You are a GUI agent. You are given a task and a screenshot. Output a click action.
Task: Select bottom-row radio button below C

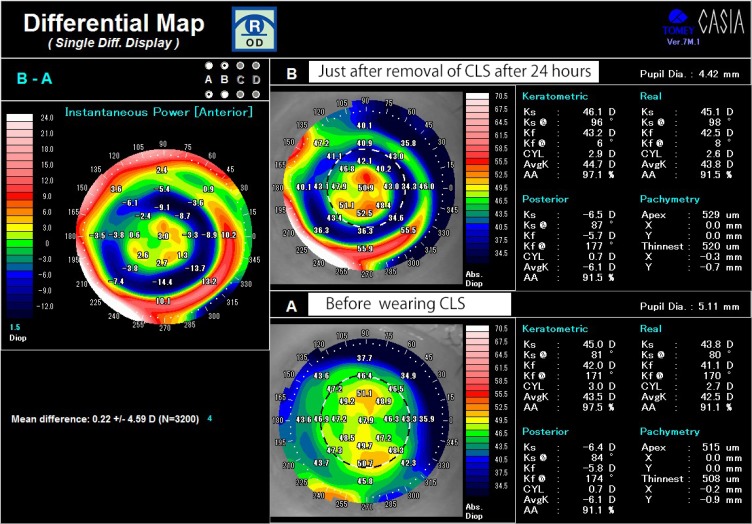pos(240,94)
